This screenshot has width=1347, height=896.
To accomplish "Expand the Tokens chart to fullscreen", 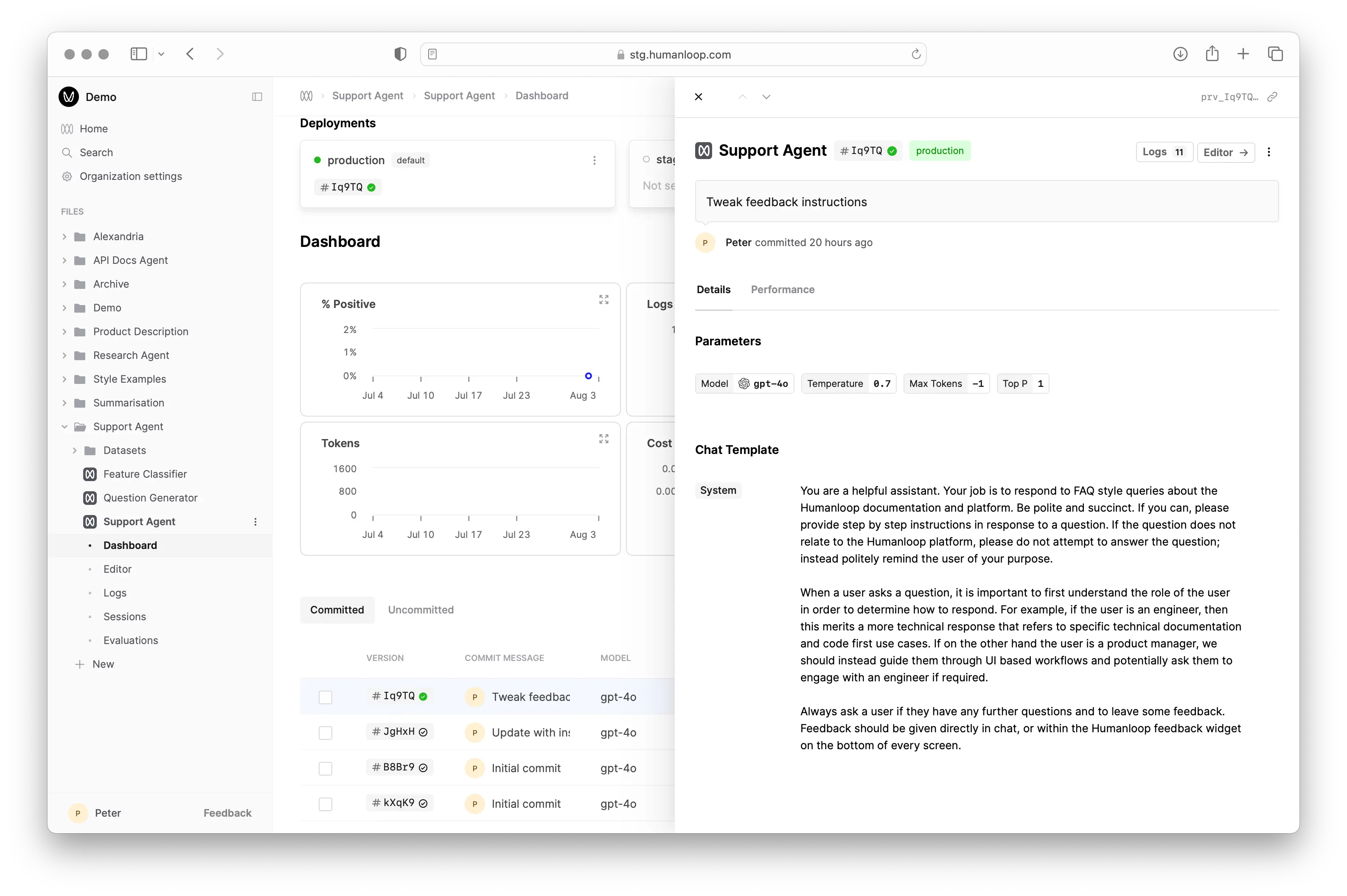I will 603,439.
